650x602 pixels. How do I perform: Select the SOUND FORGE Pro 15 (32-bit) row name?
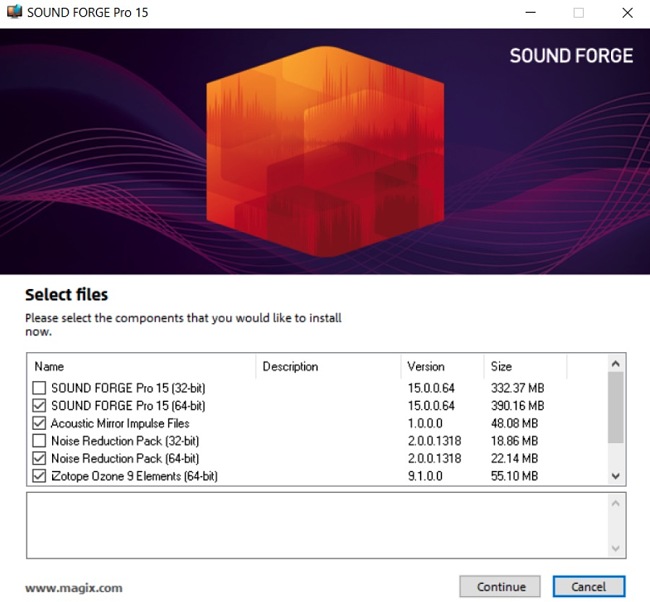128,388
